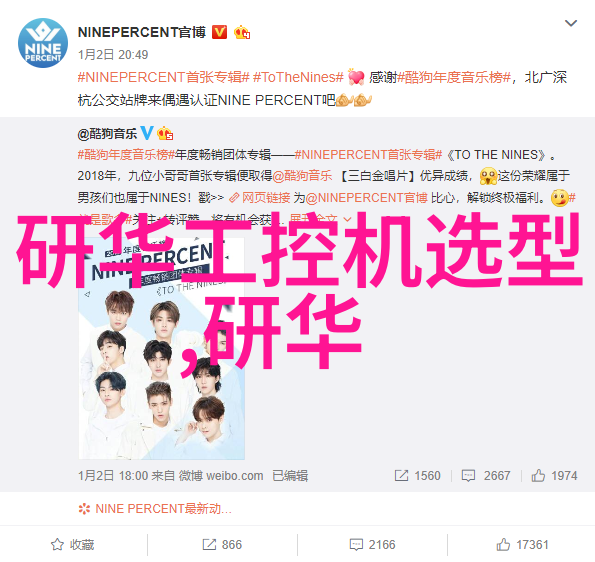Open the NINE PERCENT最新动 topic link
Viewport: 595px width, 562px height.
(x=155, y=508)
